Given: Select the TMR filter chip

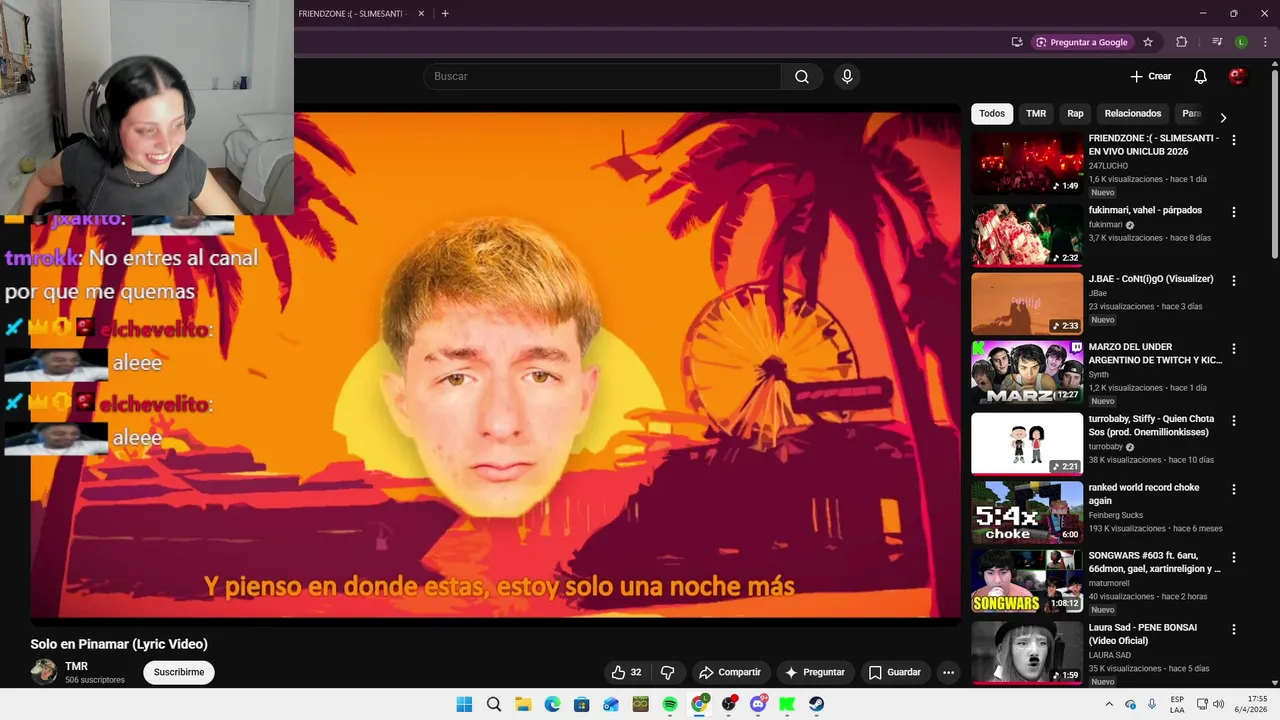Looking at the screenshot, I should pyautogui.click(x=1036, y=114).
